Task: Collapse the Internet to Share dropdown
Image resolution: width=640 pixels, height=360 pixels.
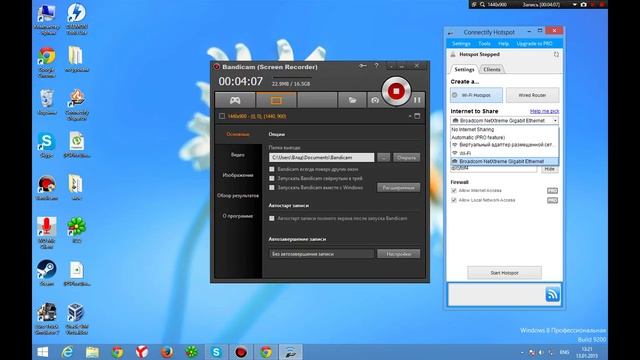Action: 555,121
